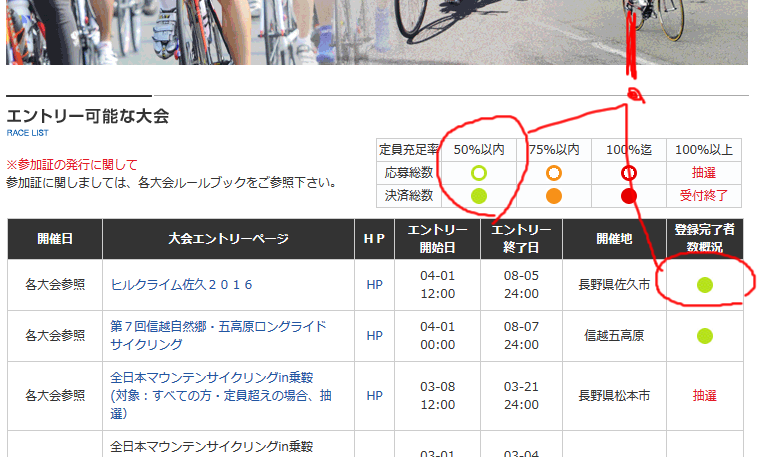Open the HP link for ヒルクライム佐久
The height and width of the screenshot is (457, 762).
tap(374, 285)
